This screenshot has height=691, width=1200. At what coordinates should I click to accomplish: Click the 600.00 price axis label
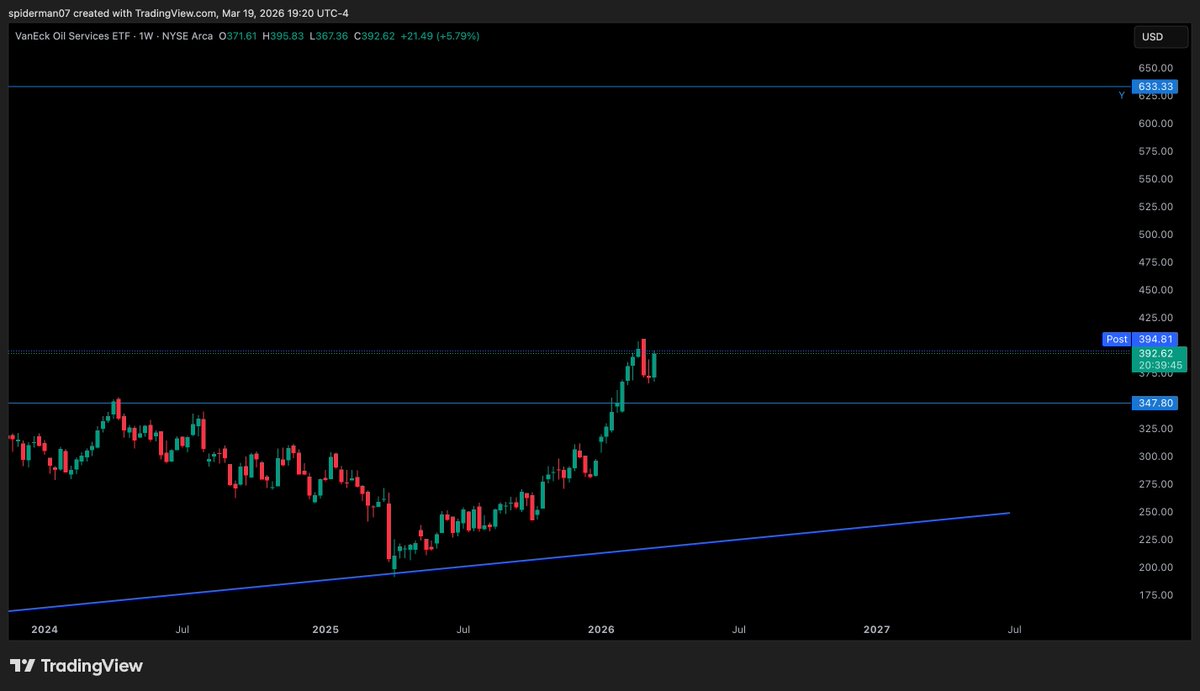(x=1154, y=124)
